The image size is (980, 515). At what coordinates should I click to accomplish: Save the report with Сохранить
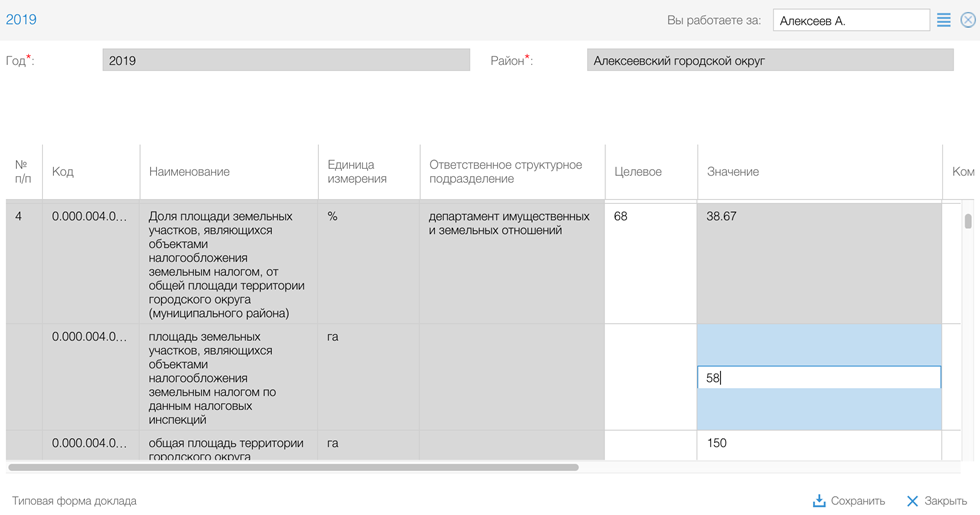848,501
